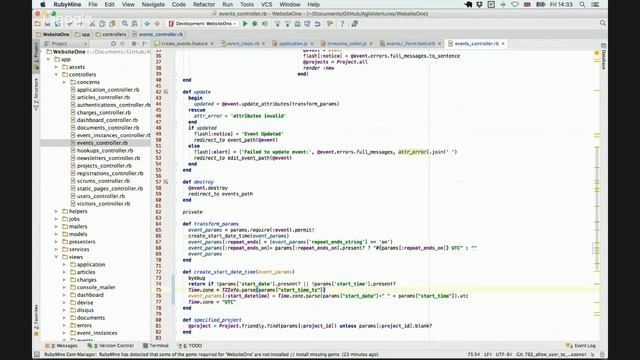This screenshot has height=360, width=640.
Task: Click the Synchronize toolbar icon
Action: [x=58, y=24]
